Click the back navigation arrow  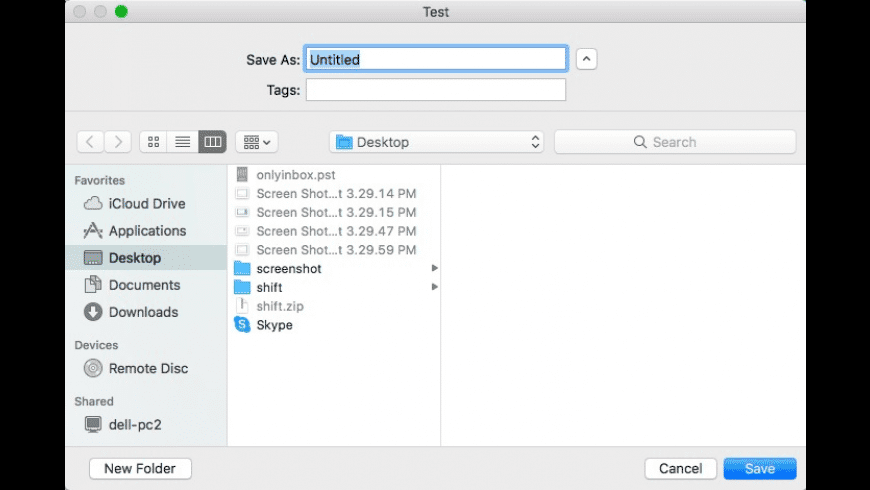90,142
